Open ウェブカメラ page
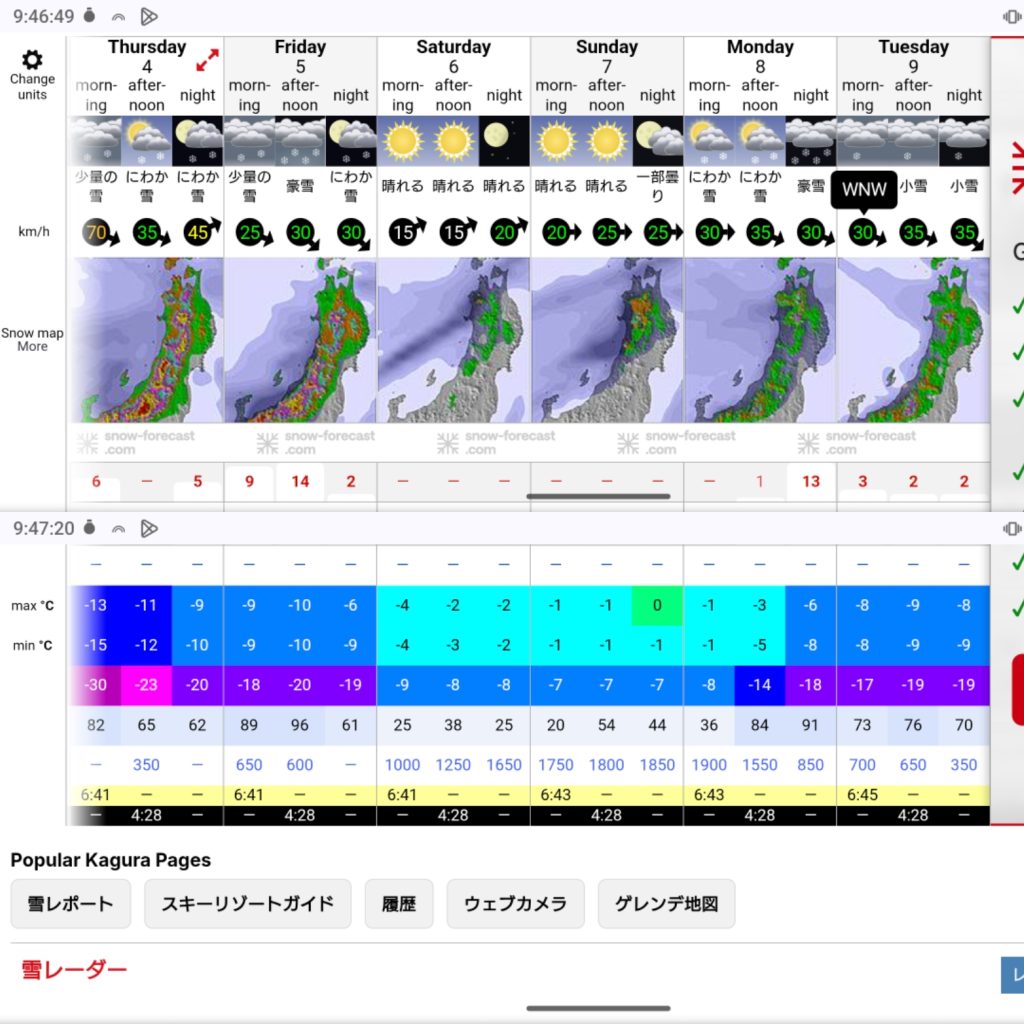The image size is (1024, 1024). 515,904
